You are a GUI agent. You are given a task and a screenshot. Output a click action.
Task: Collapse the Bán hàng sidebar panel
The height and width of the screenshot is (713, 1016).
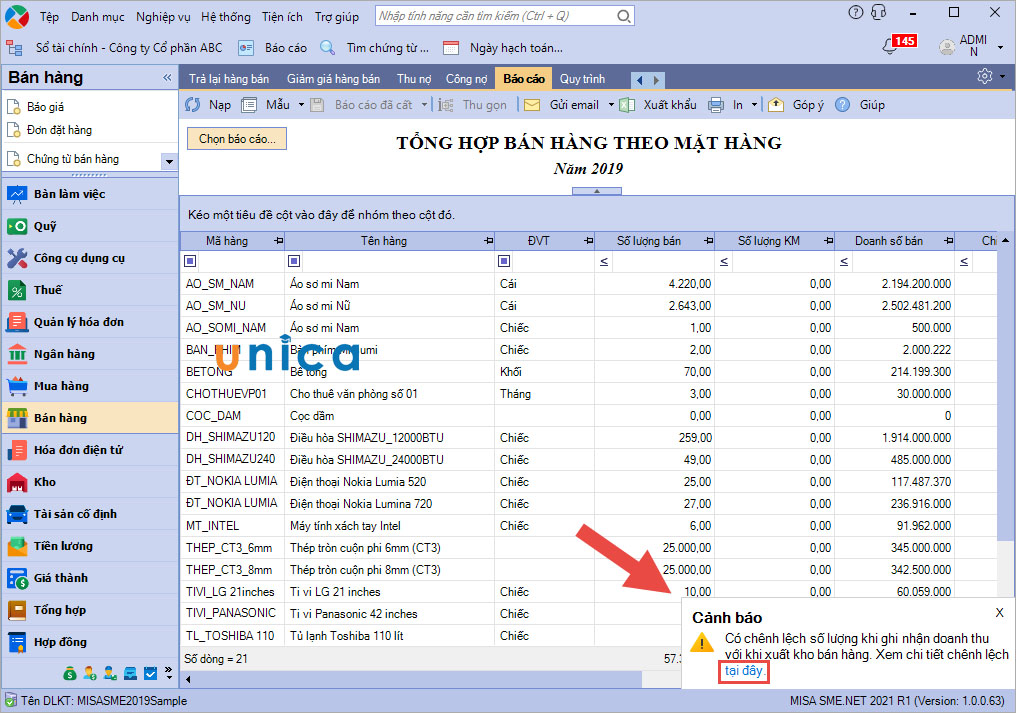[167, 78]
